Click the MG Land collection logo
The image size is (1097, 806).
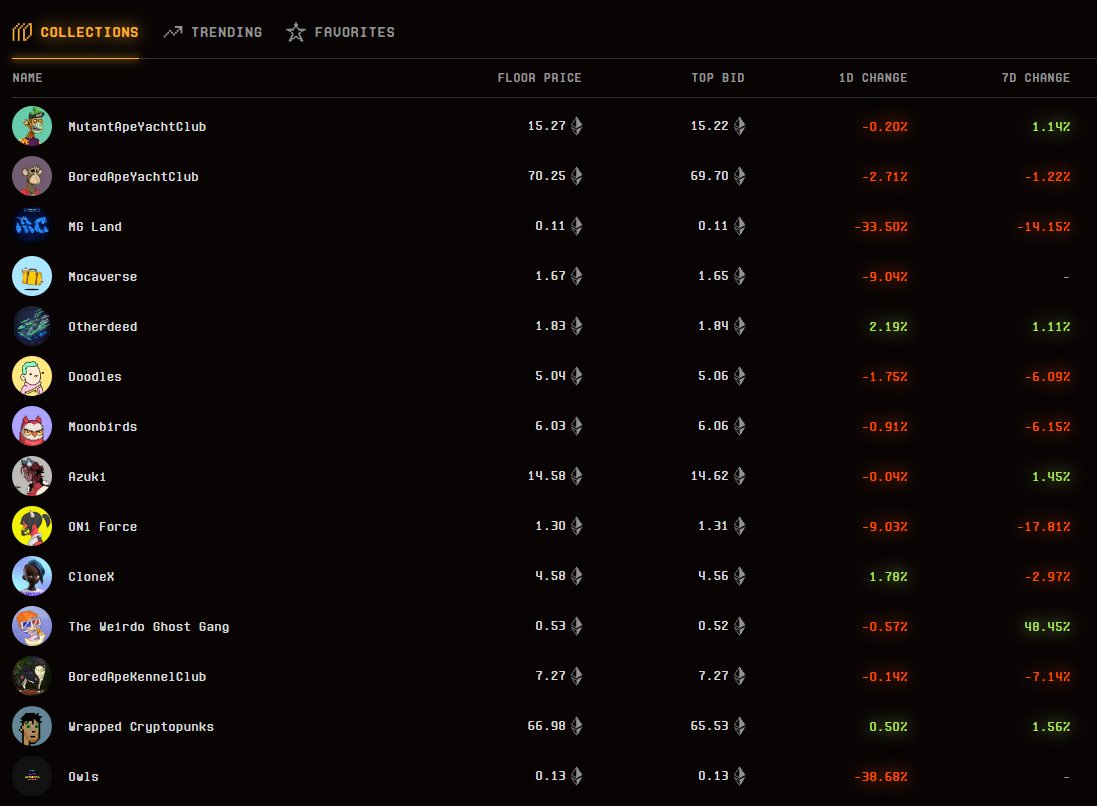pos(32,226)
